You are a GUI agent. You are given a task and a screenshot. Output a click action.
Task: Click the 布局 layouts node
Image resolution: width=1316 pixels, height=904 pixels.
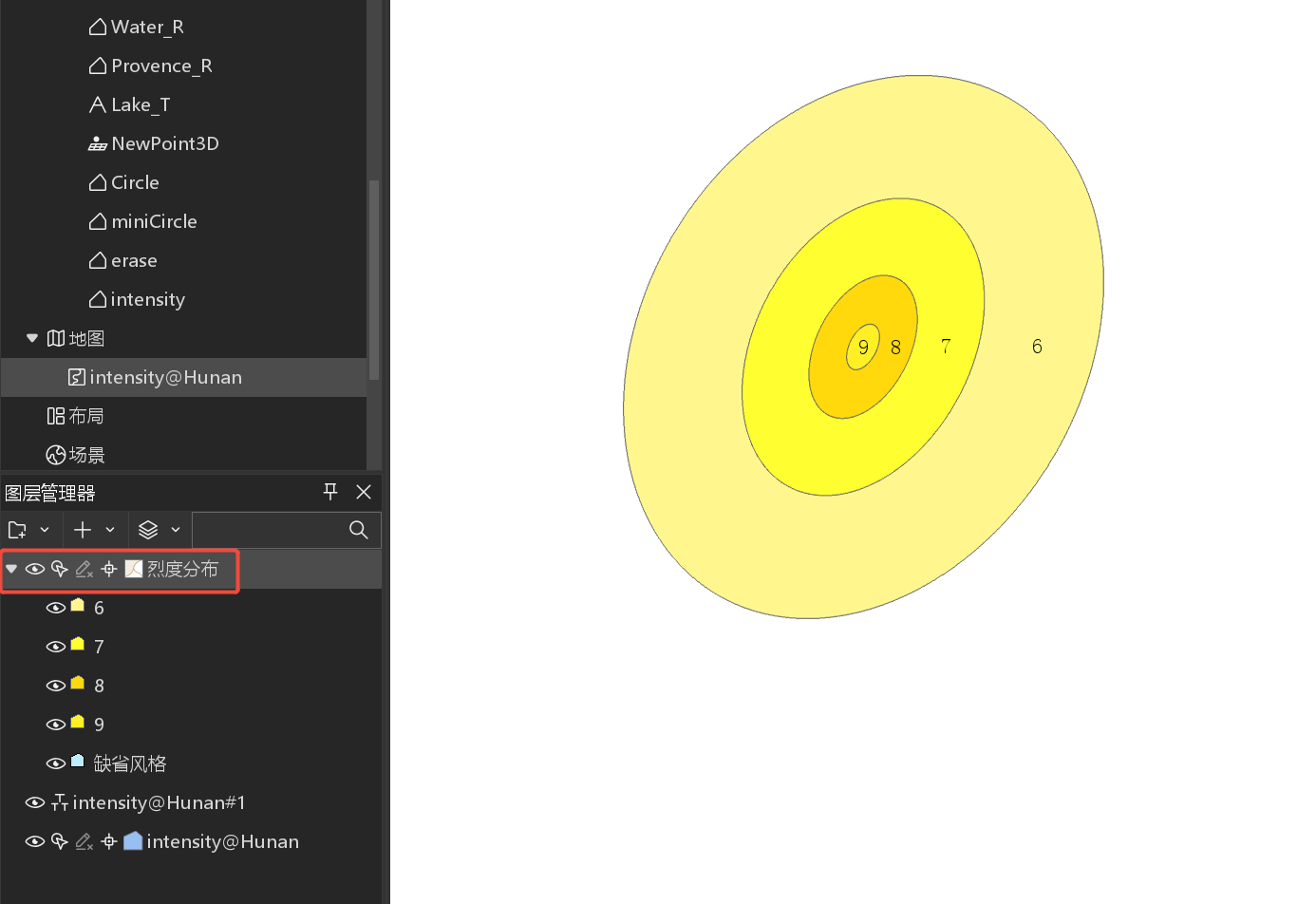[85, 416]
